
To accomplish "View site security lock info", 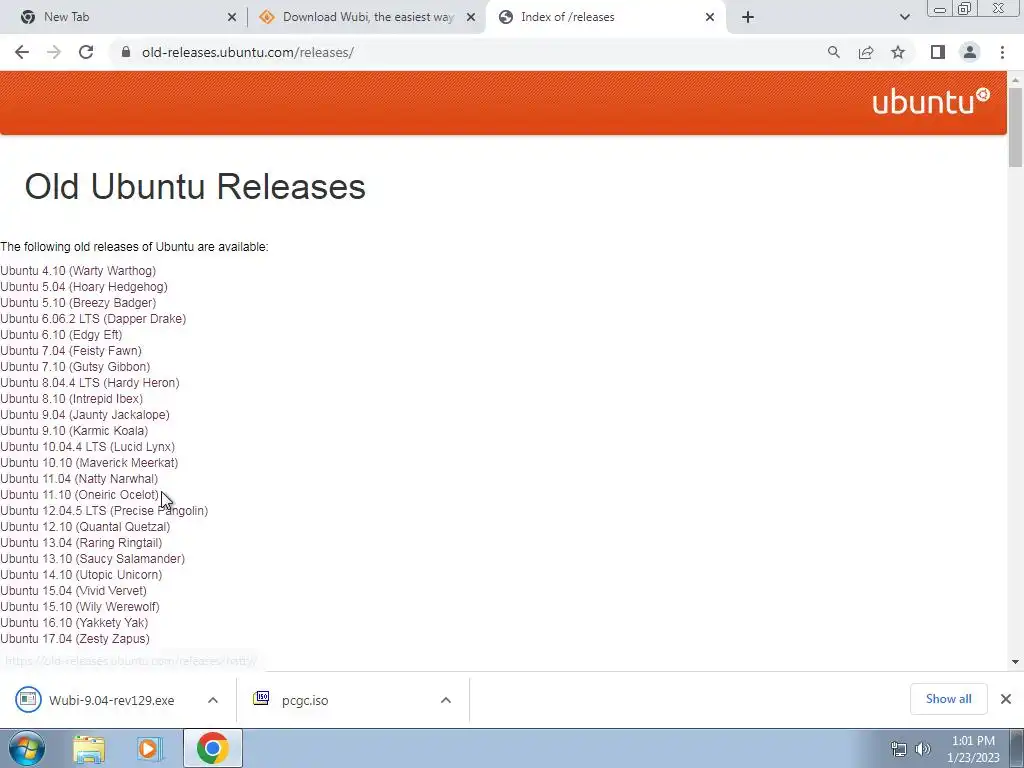I will tap(126, 52).
